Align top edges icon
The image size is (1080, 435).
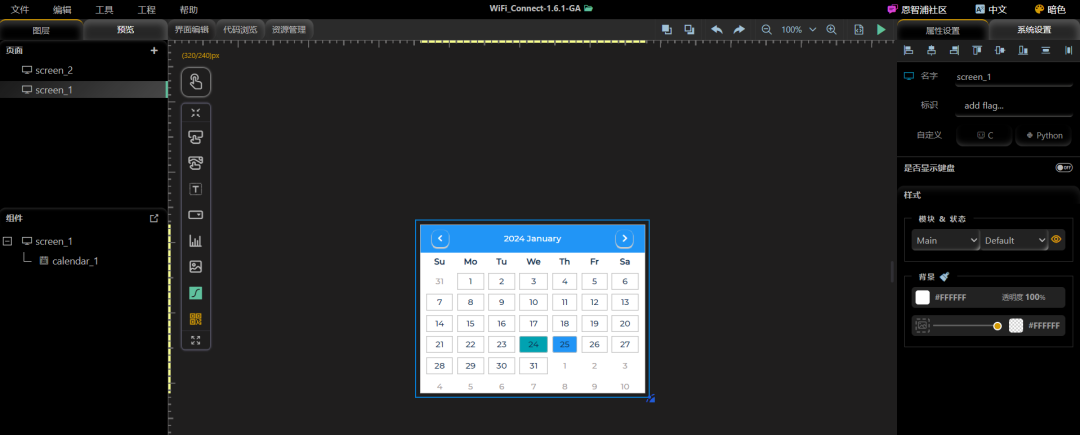977,50
